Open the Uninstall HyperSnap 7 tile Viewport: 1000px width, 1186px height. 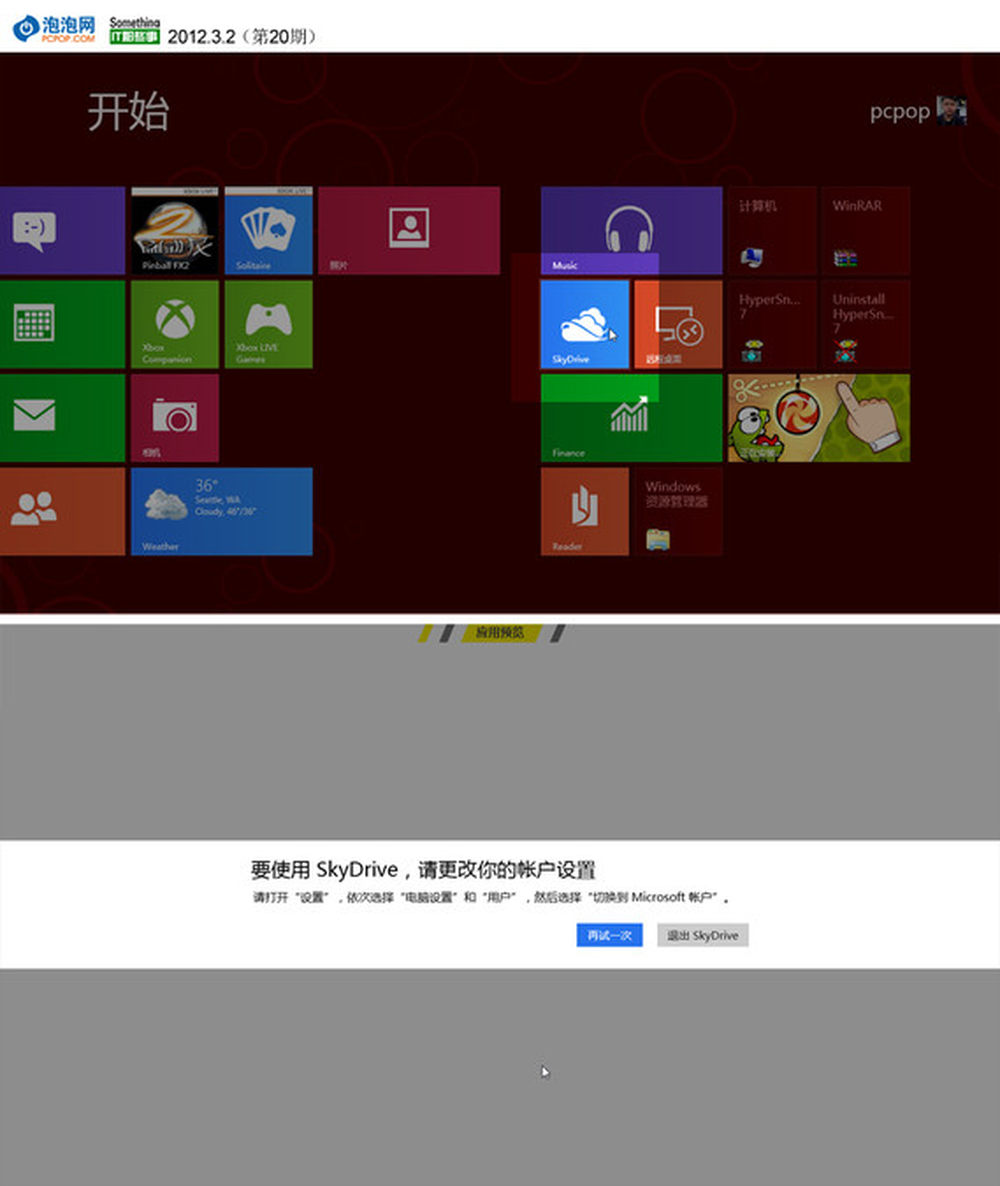pos(866,324)
